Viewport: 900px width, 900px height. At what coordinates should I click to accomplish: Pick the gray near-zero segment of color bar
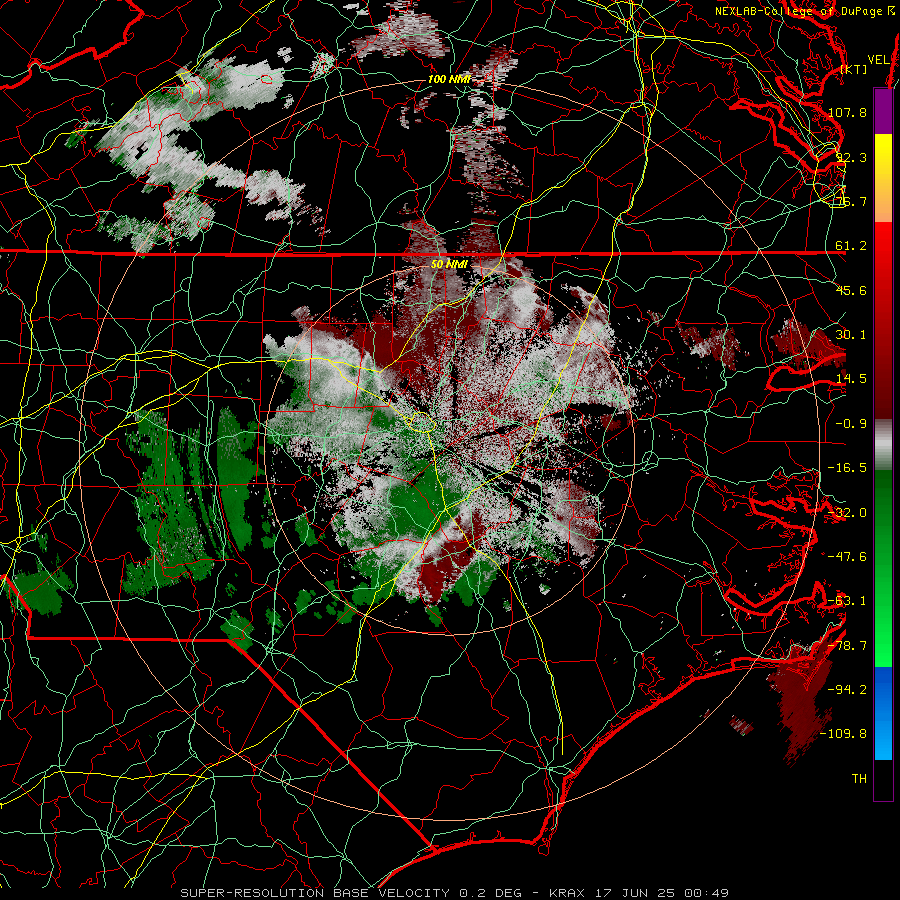coord(883,445)
